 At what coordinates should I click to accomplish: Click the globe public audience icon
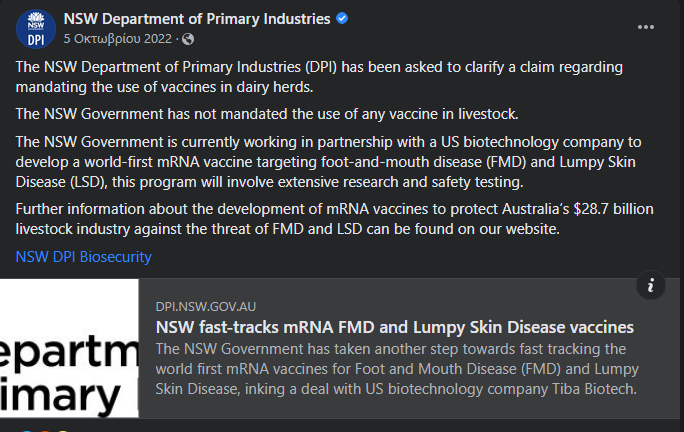click(188, 39)
